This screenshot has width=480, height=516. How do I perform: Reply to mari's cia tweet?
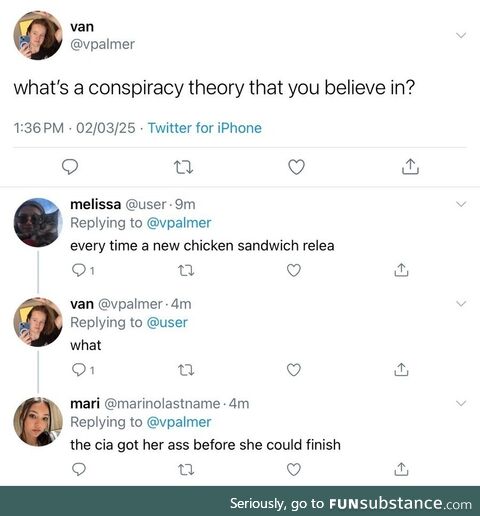click(79, 470)
